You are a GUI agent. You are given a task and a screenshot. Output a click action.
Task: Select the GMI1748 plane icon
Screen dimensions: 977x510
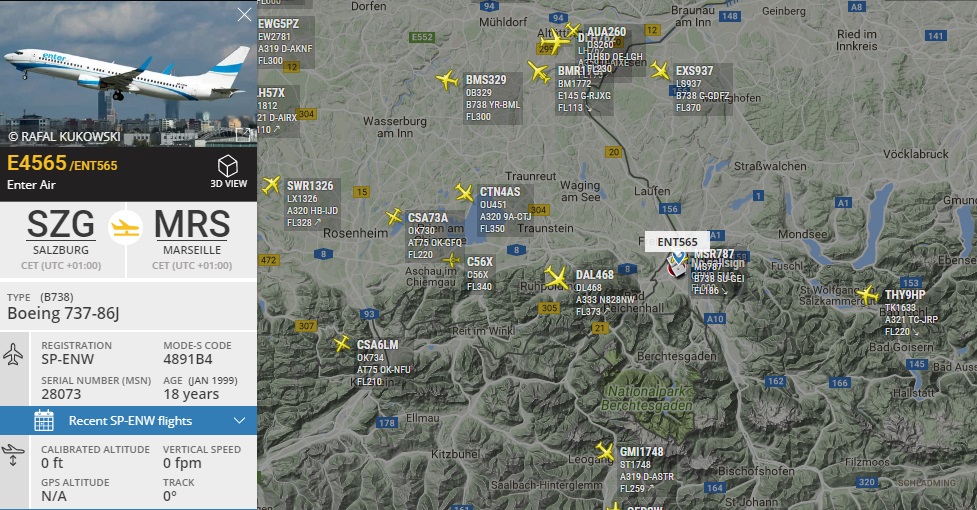click(604, 450)
